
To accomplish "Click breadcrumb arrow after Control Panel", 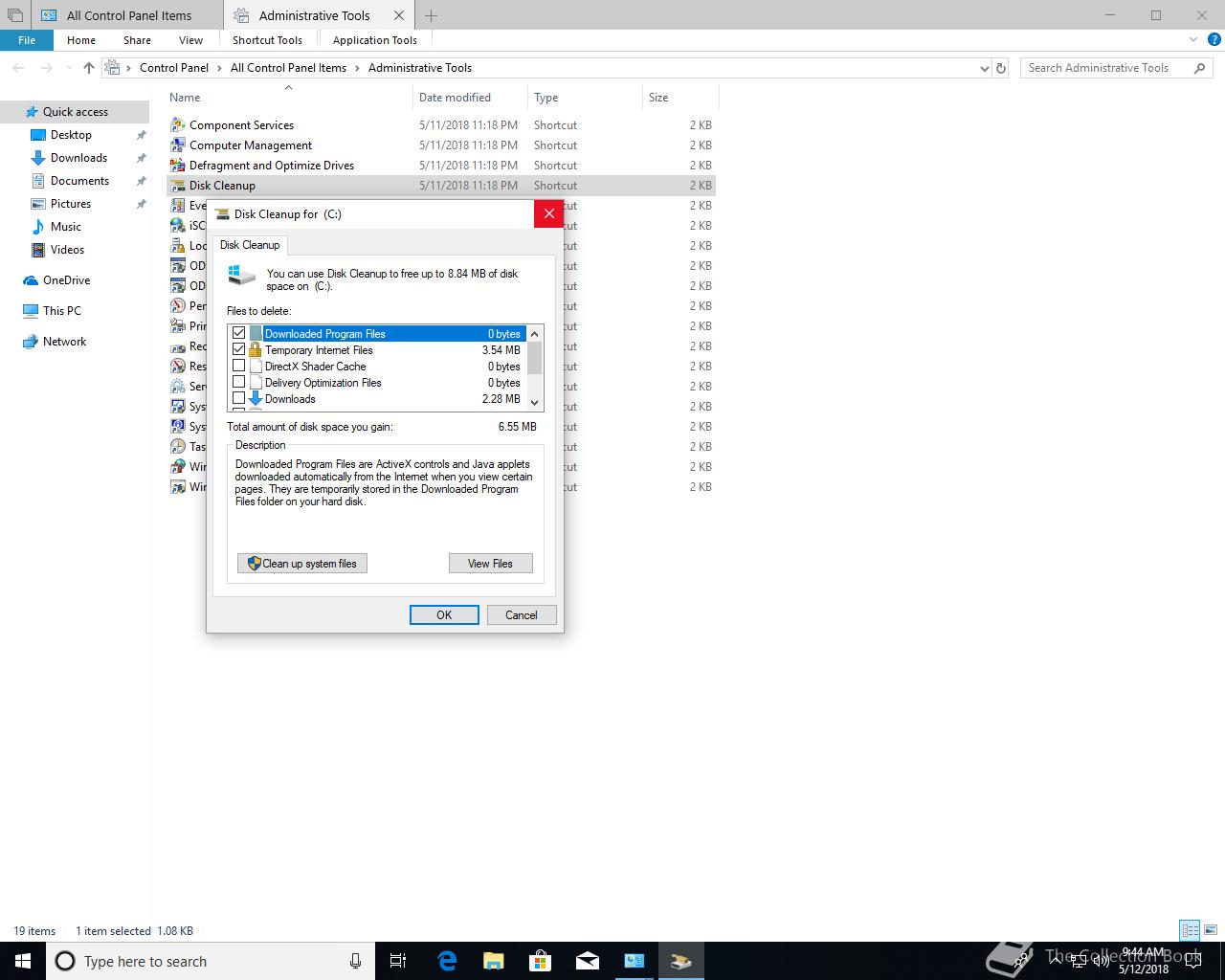I will coord(219,68).
